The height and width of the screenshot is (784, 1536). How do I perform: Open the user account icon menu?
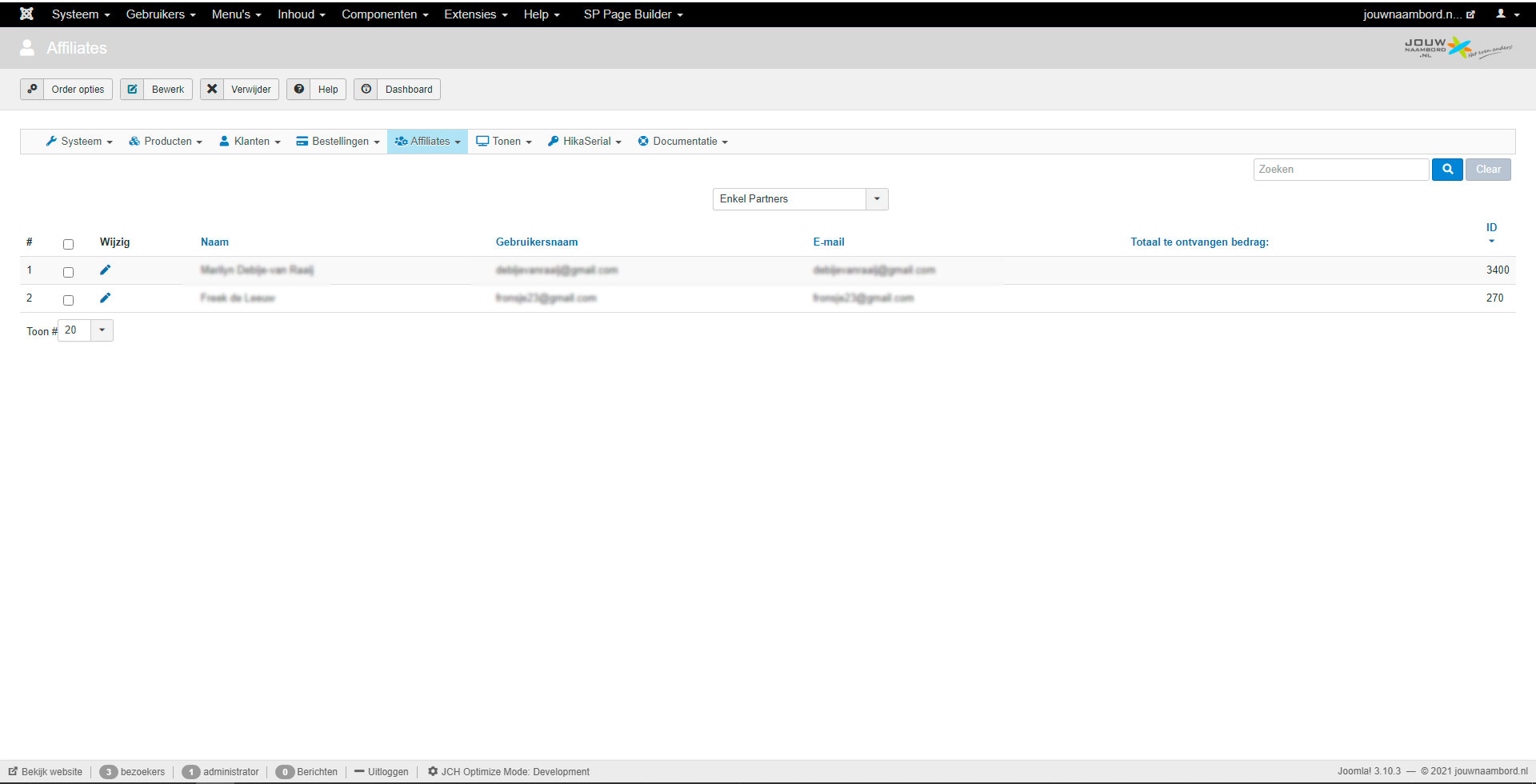[x=1507, y=14]
